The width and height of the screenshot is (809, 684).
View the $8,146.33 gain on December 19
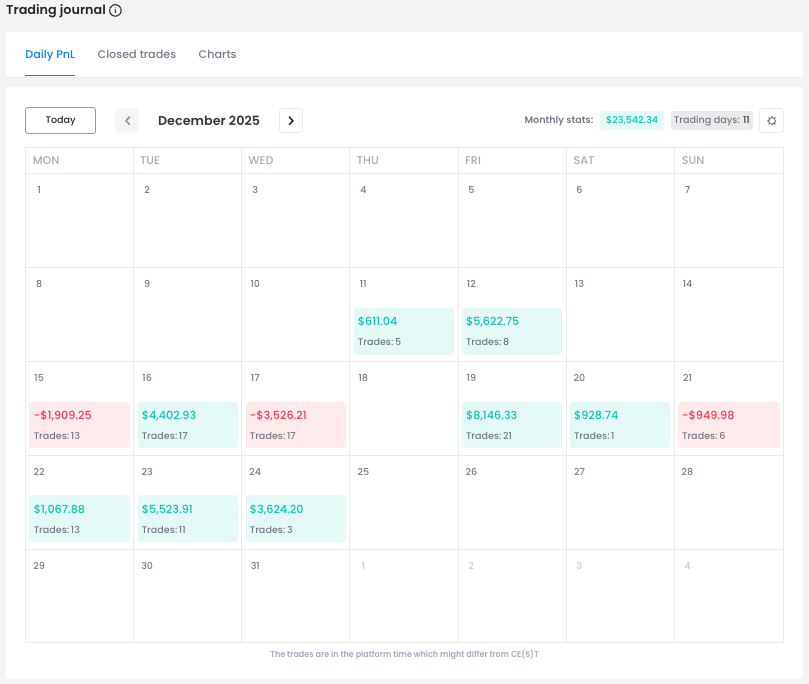pos(511,424)
